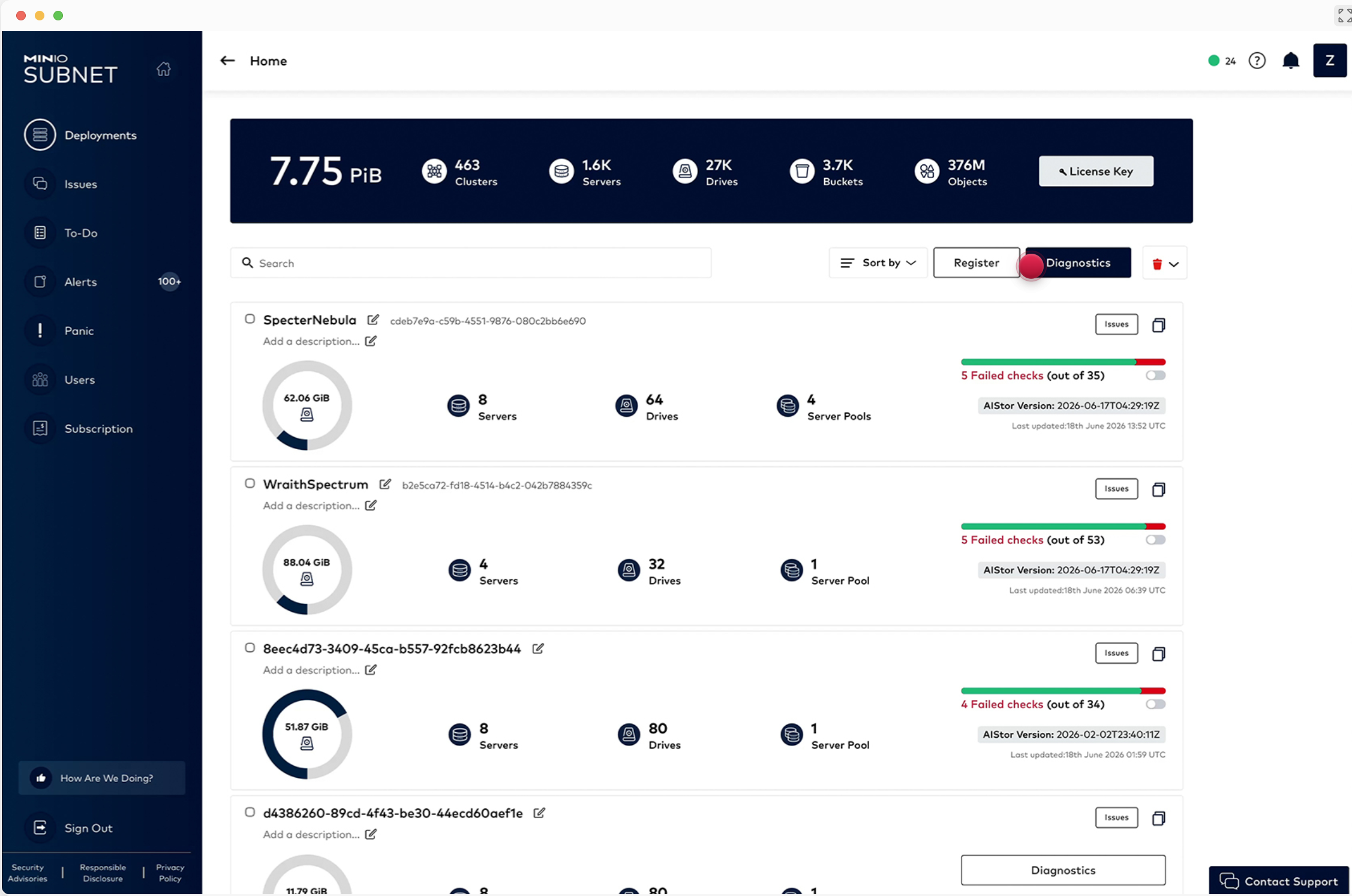This screenshot has height=896, width=1352.
Task: Click the License Key button
Action: (x=1096, y=171)
